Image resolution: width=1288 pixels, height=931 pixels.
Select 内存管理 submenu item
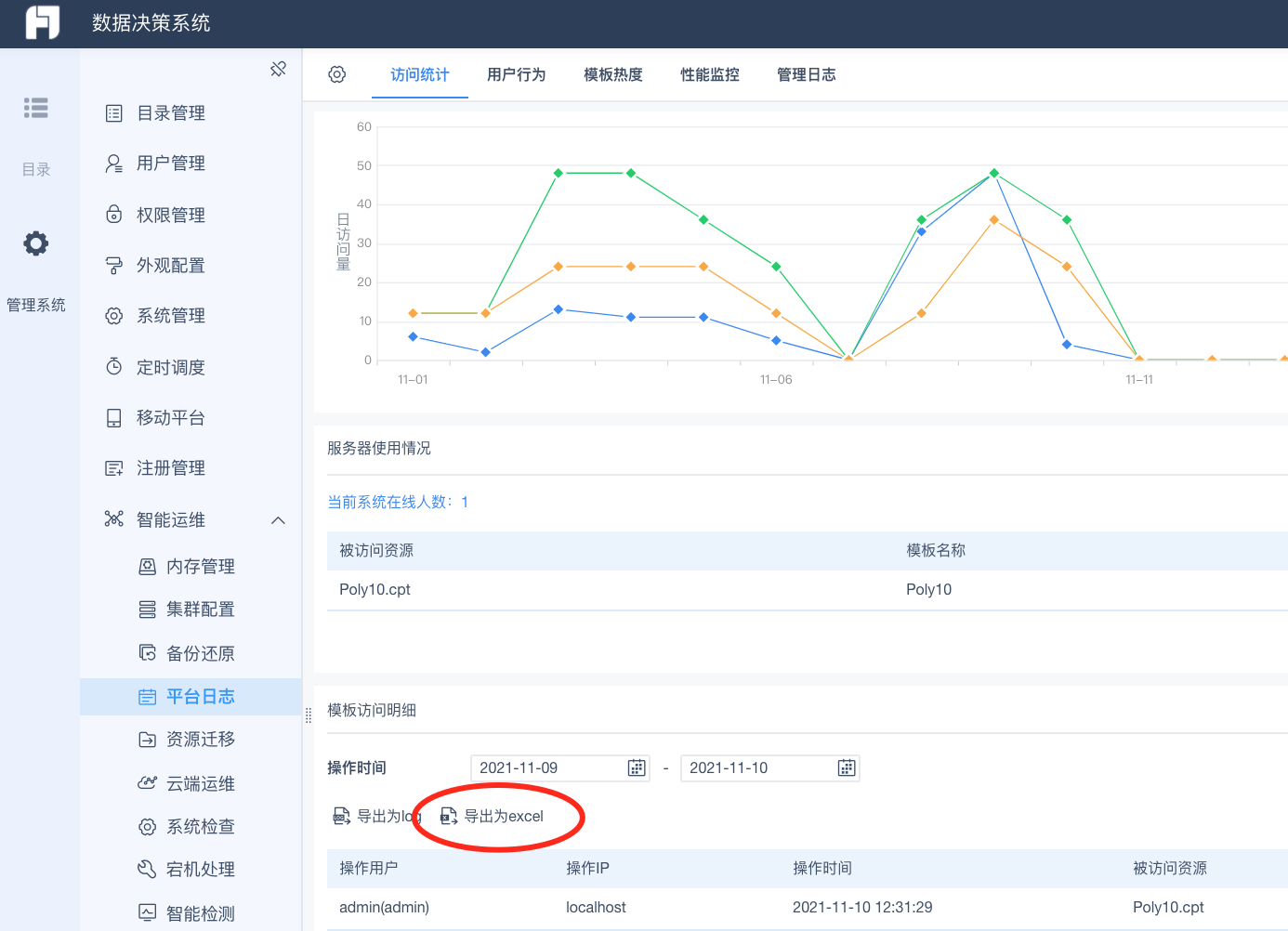tap(191, 566)
